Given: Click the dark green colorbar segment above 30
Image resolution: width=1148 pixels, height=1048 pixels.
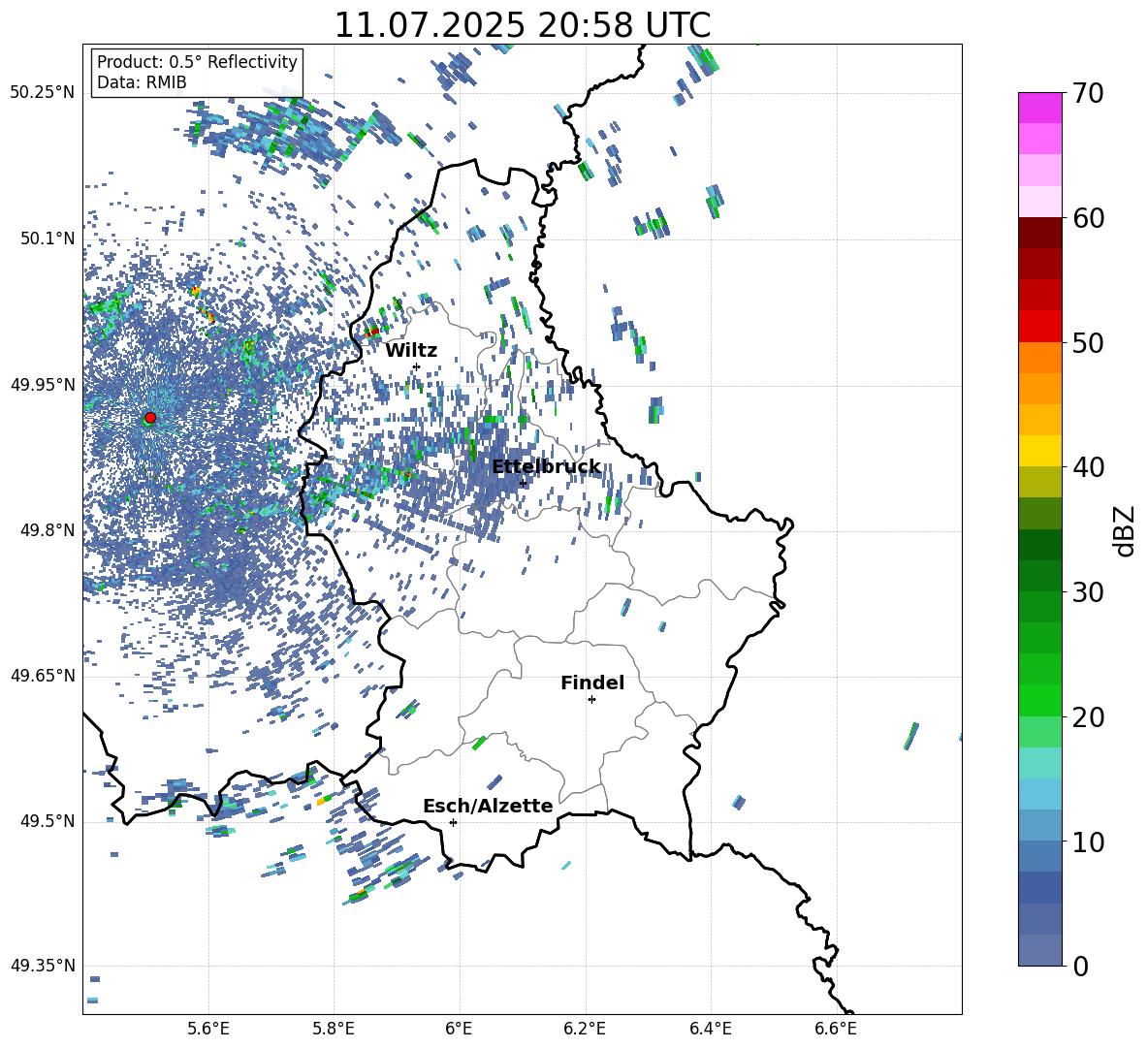Looking at the screenshot, I should [x=1039, y=576].
